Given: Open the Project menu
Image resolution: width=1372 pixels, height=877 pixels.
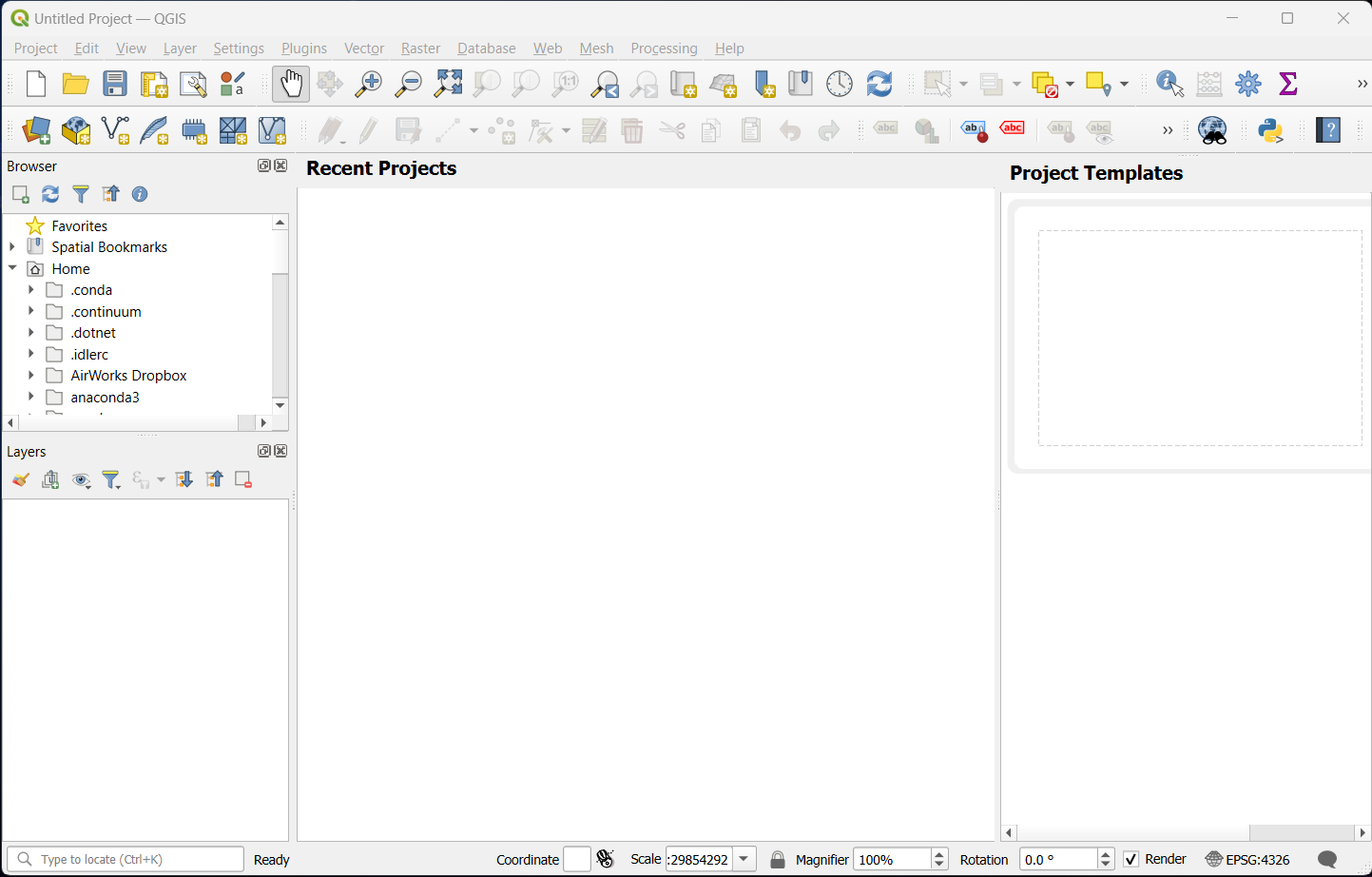Looking at the screenshot, I should point(36,49).
